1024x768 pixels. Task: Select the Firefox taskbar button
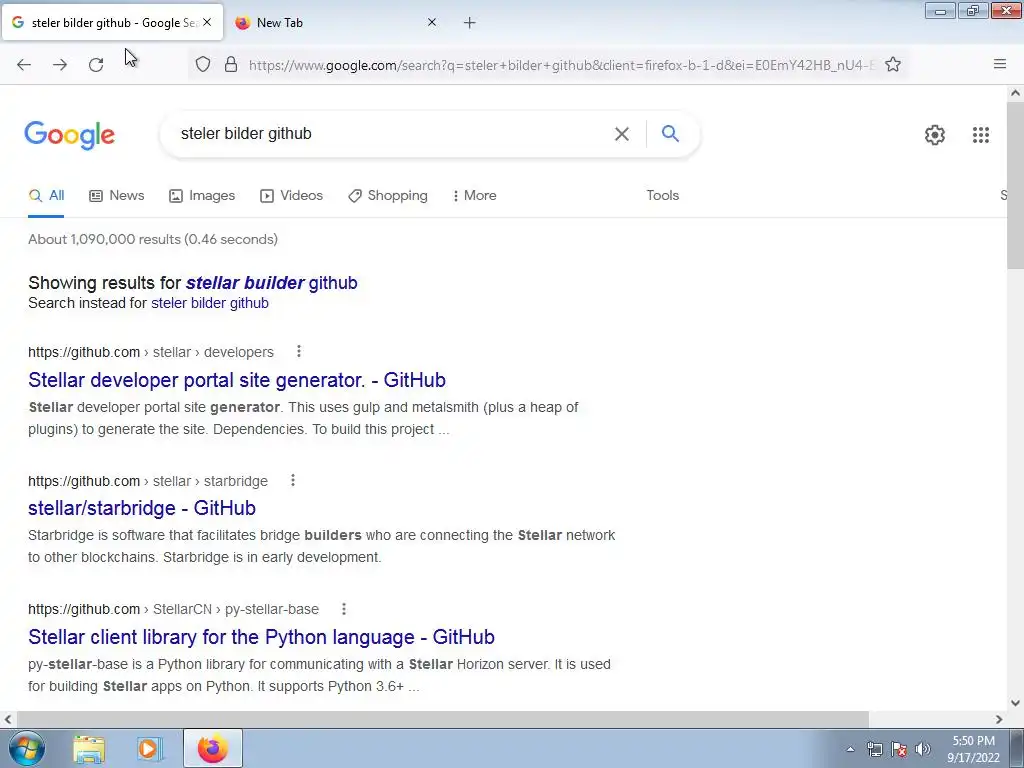pos(213,748)
